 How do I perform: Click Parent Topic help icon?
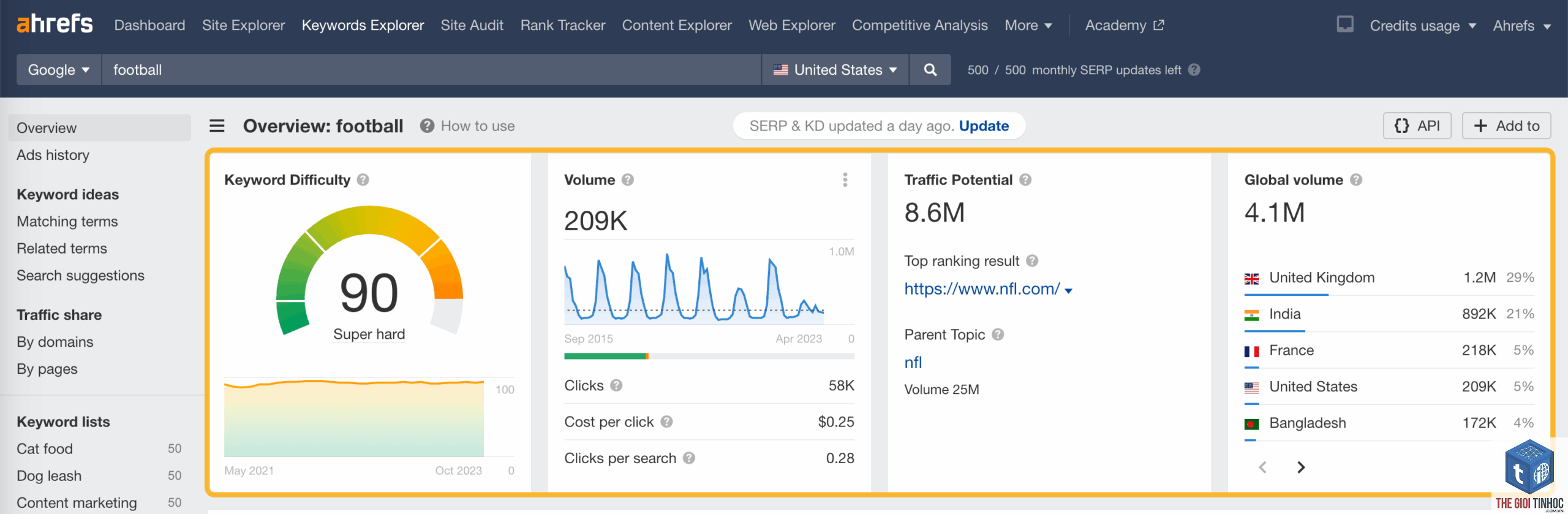click(998, 334)
